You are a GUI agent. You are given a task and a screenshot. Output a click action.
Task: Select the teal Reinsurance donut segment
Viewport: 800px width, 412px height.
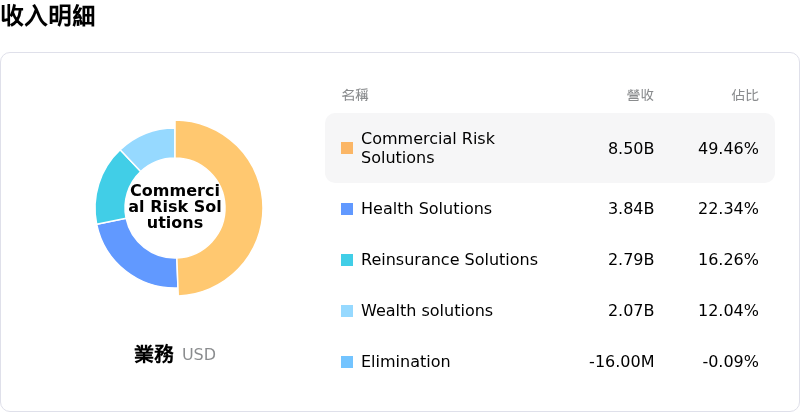click(113, 188)
